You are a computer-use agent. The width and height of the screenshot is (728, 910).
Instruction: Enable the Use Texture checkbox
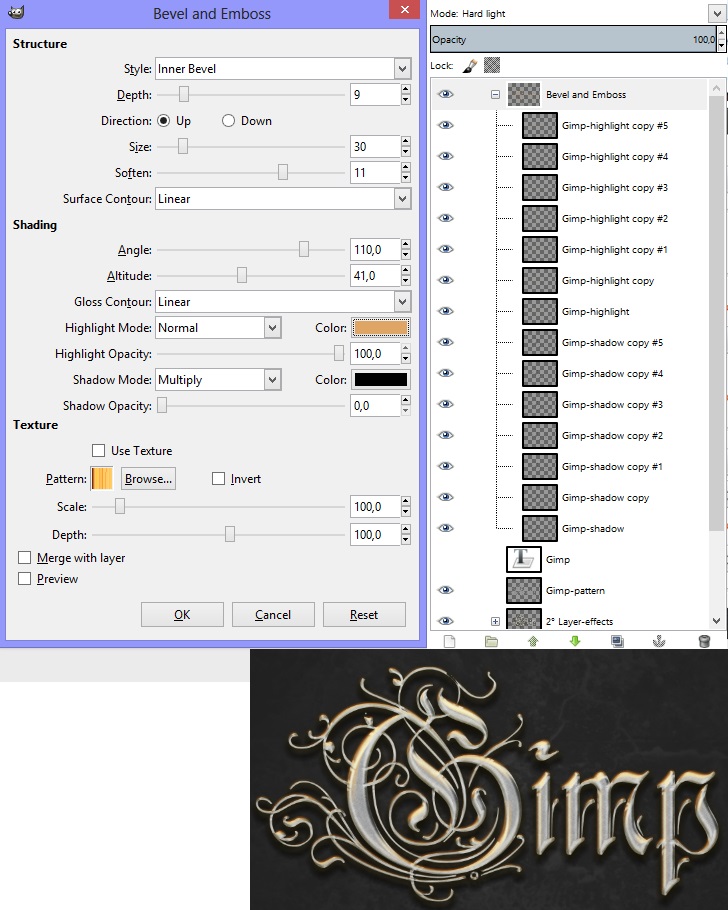98,451
